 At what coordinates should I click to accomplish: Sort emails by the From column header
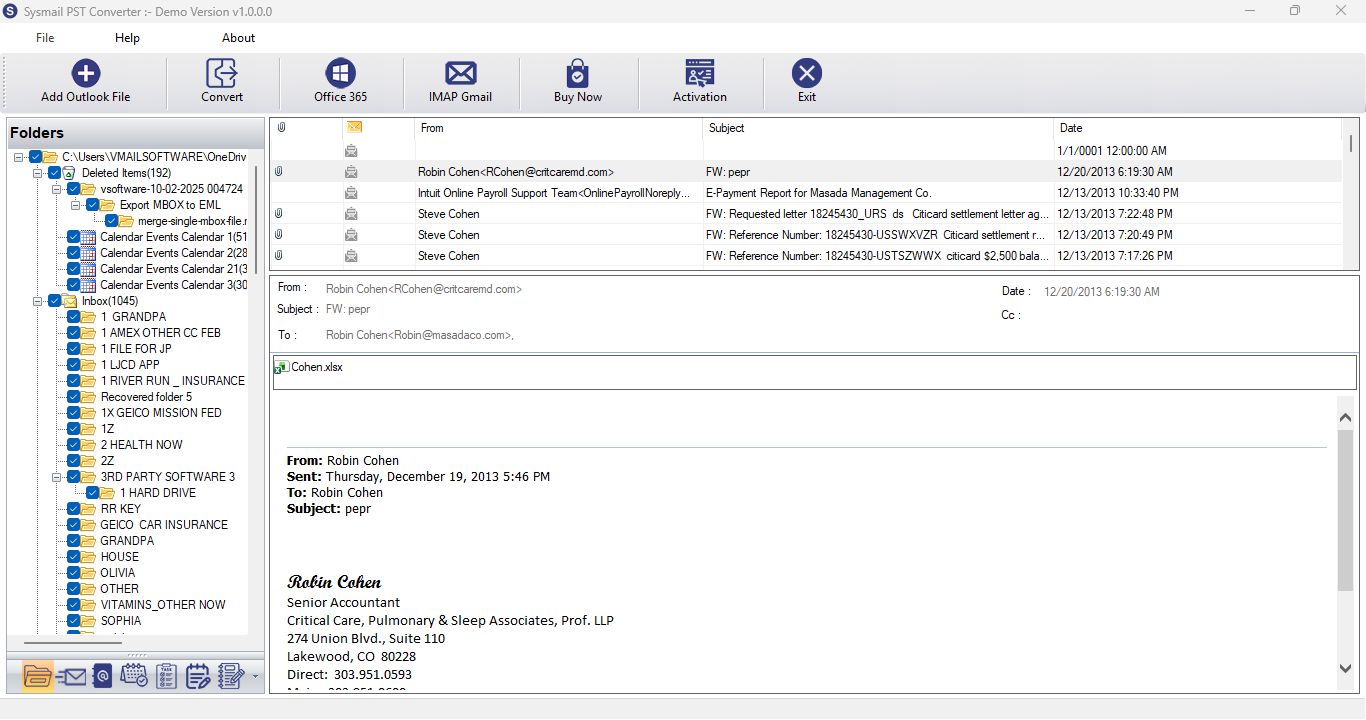pos(559,128)
